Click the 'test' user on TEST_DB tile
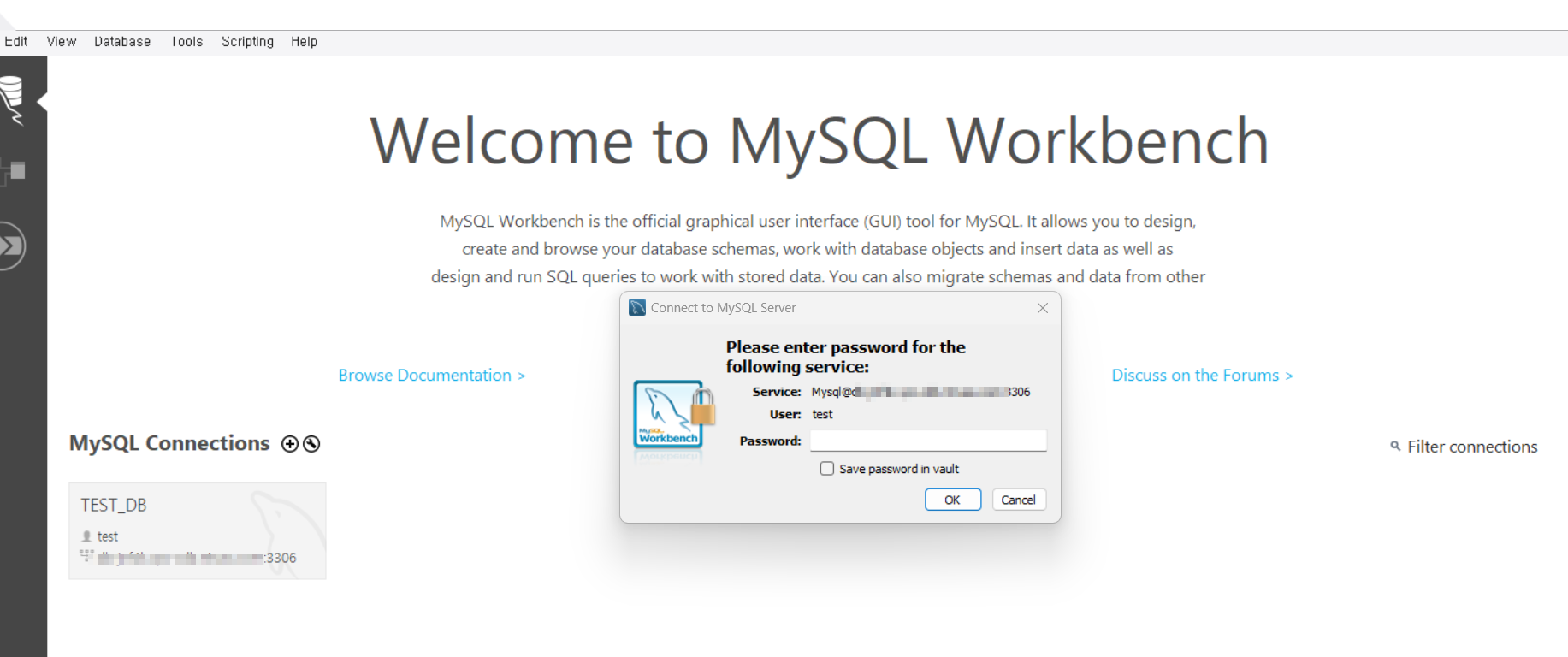Image resolution: width=1568 pixels, height=657 pixels. [108, 536]
